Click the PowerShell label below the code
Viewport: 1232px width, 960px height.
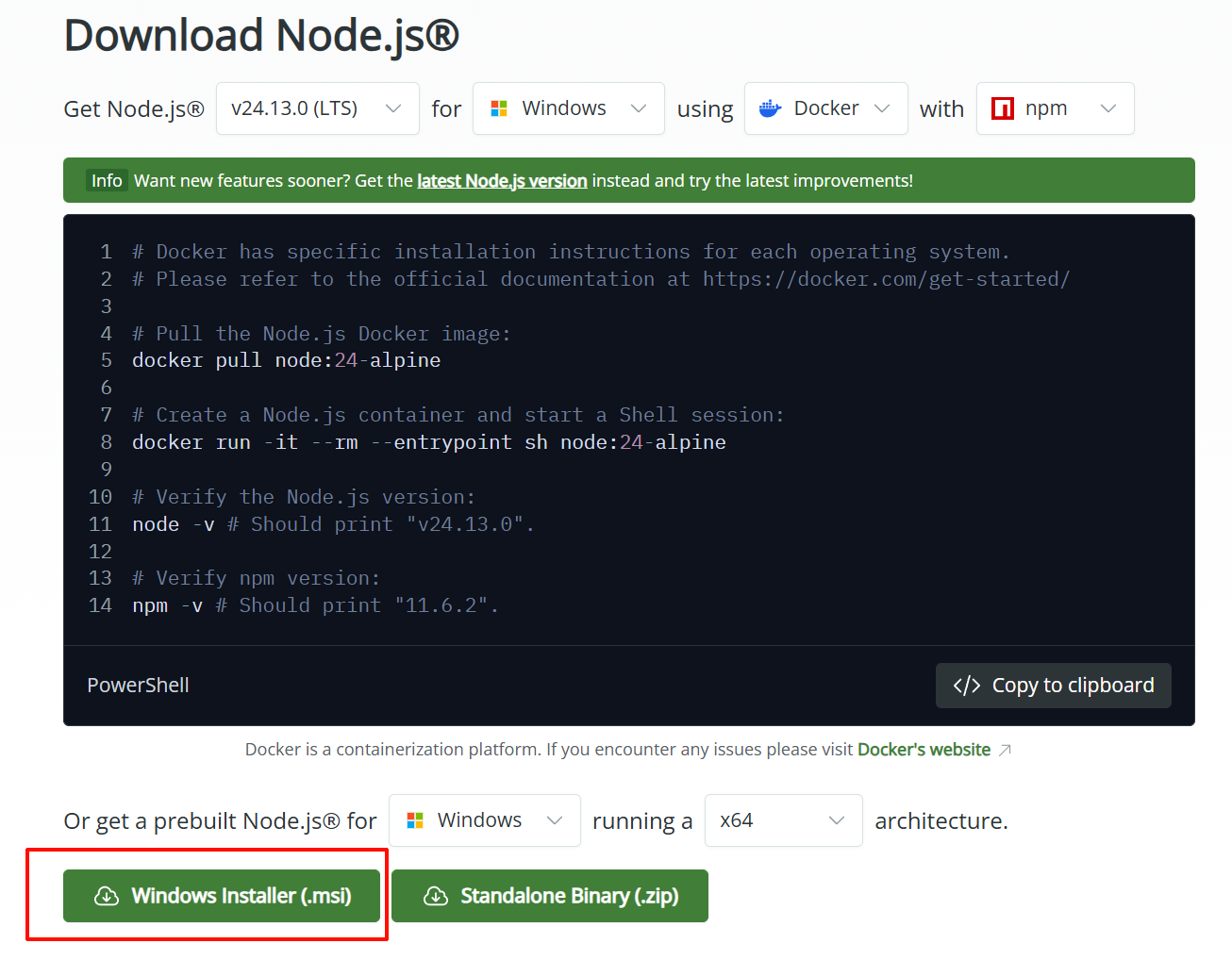[138, 686]
